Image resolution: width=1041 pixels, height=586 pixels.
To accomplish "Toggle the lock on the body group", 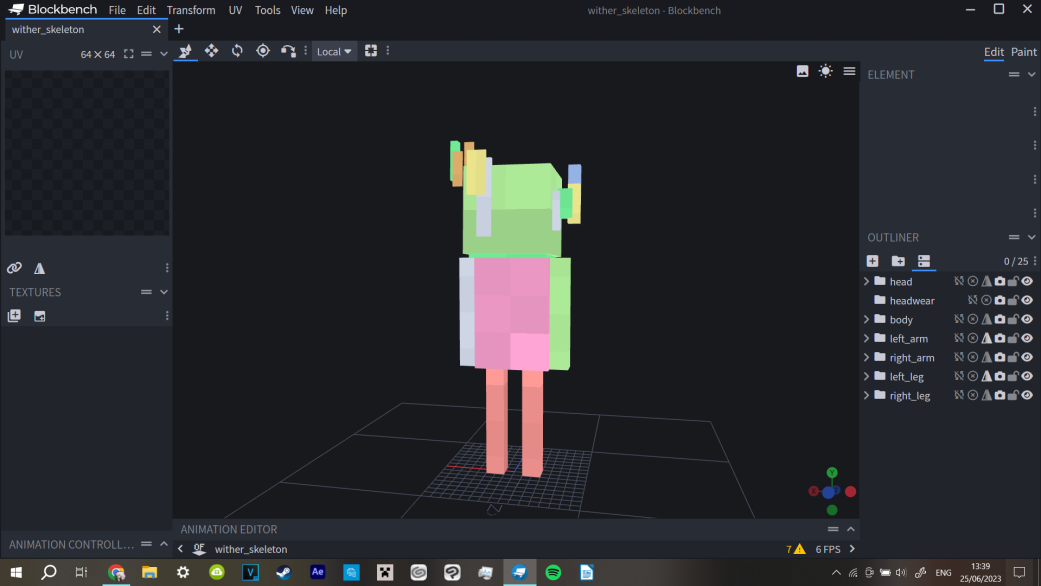I will click(1013, 319).
